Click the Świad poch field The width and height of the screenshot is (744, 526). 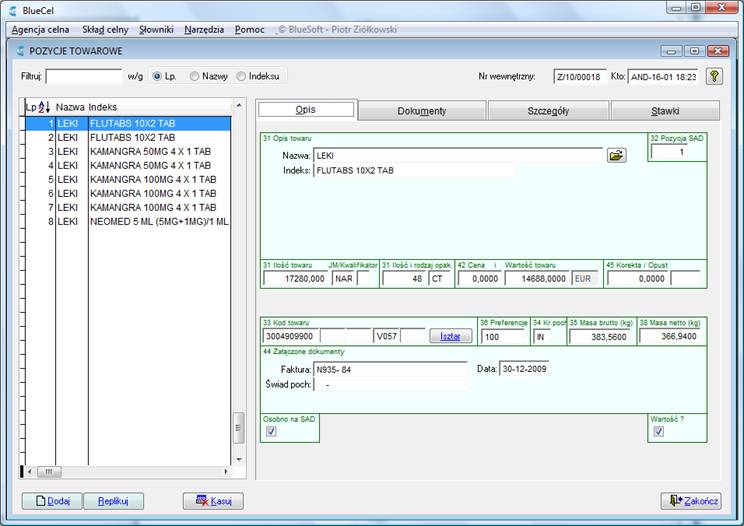[390, 385]
